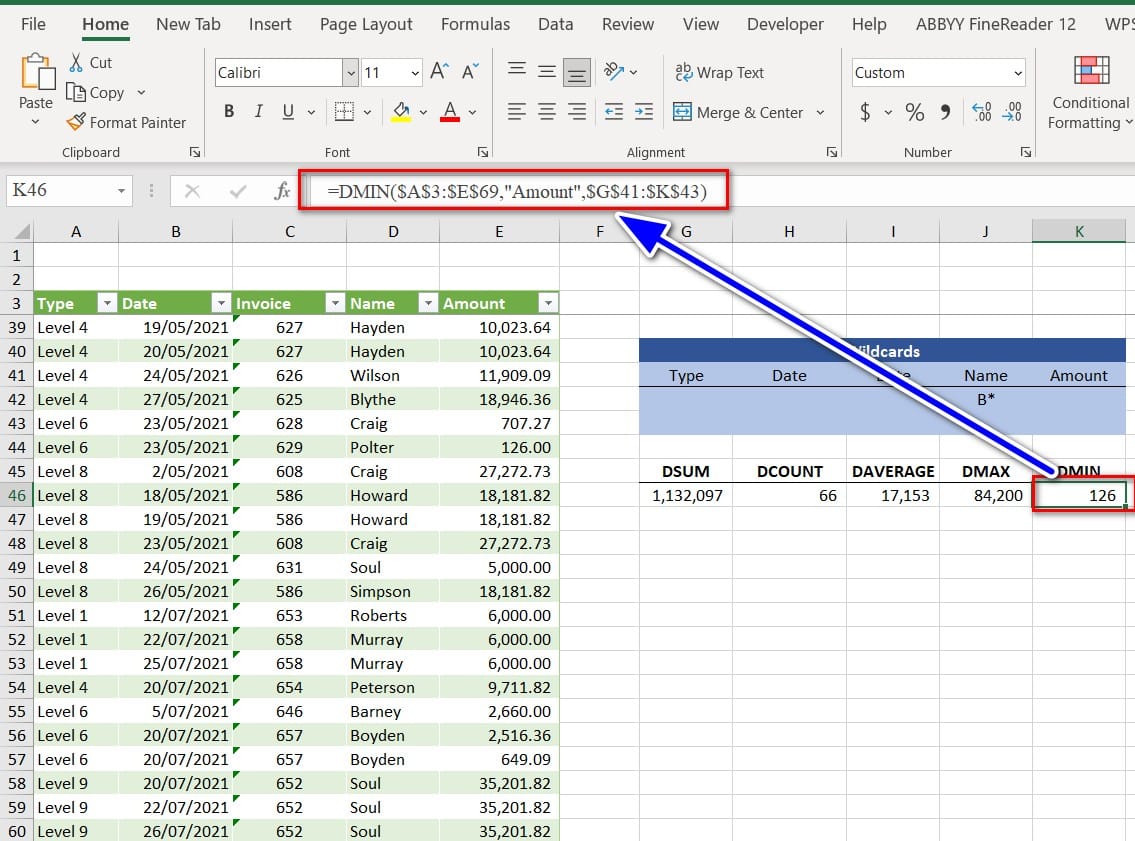Click the Increase Indent icon

[644, 112]
